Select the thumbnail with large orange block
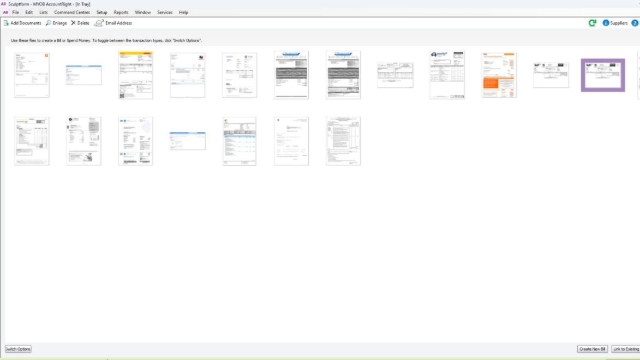 (x=499, y=75)
